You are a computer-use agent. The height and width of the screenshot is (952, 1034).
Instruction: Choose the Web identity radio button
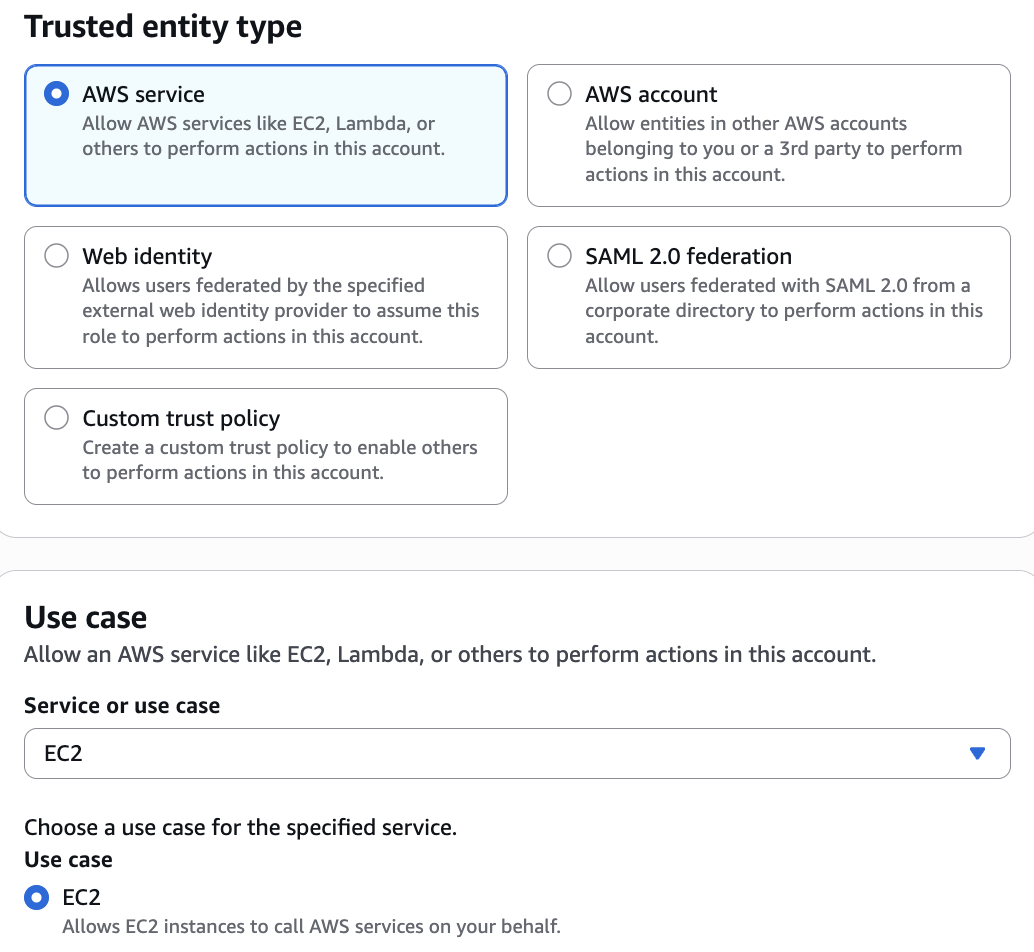point(57,256)
